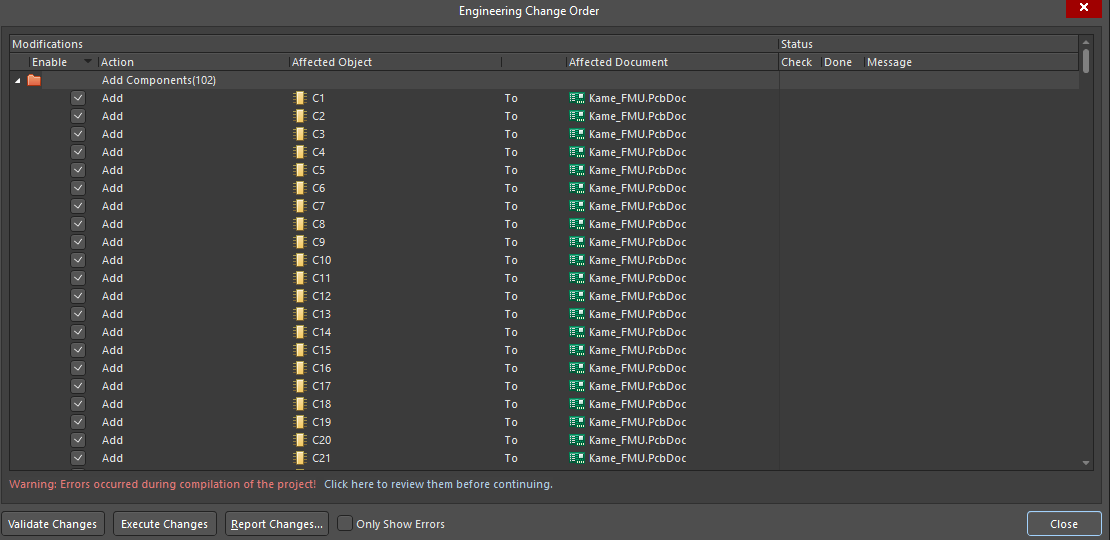The image size is (1110, 540).
Task: Uncheck the Enable box for C4
Action: tap(78, 152)
